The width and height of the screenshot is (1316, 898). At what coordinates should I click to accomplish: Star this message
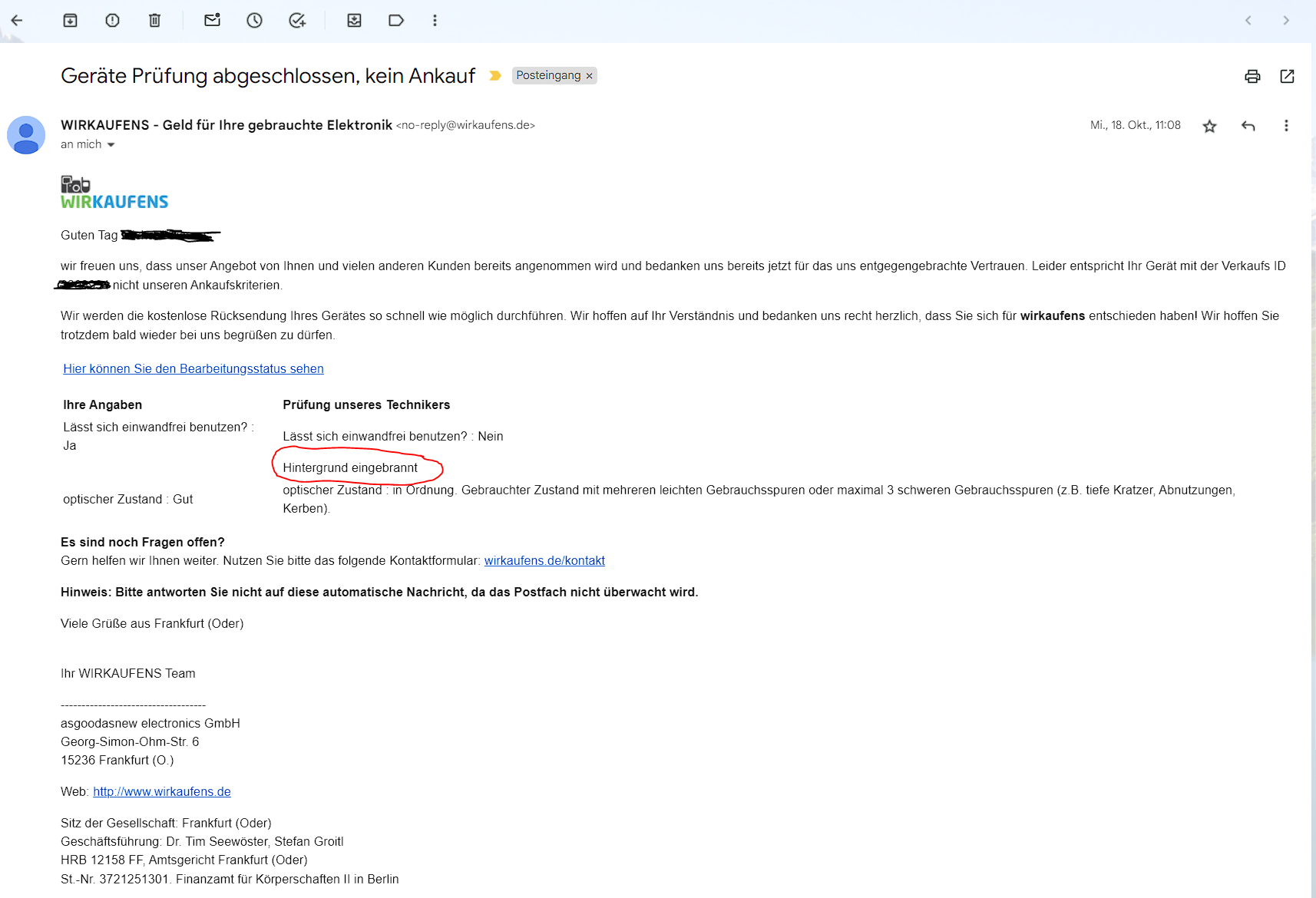point(1209,126)
